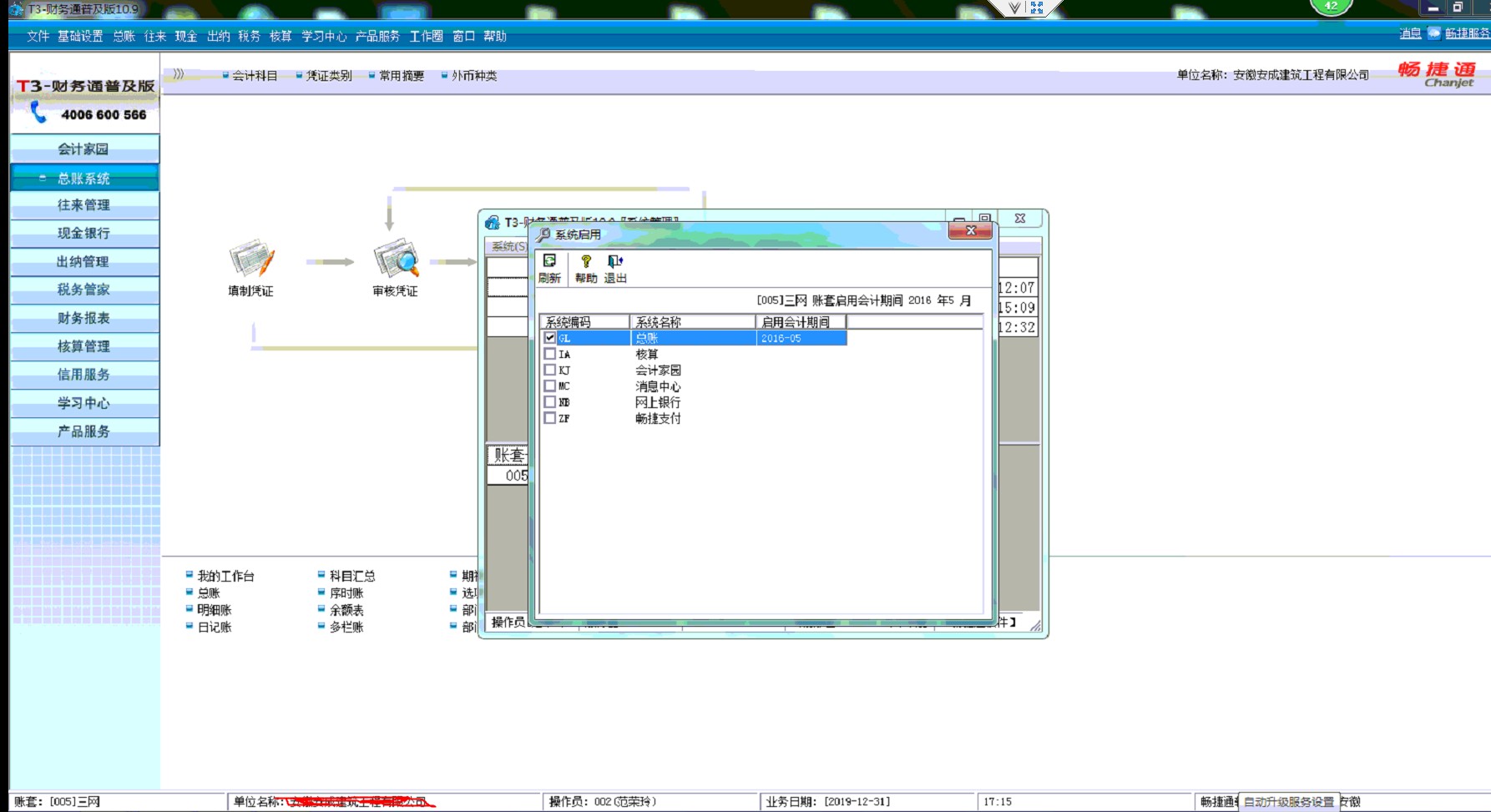This screenshot has height=812, width=1491.
Task: Check the MC 消息中心 checkbox
Action: pyautogui.click(x=550, y=386)
